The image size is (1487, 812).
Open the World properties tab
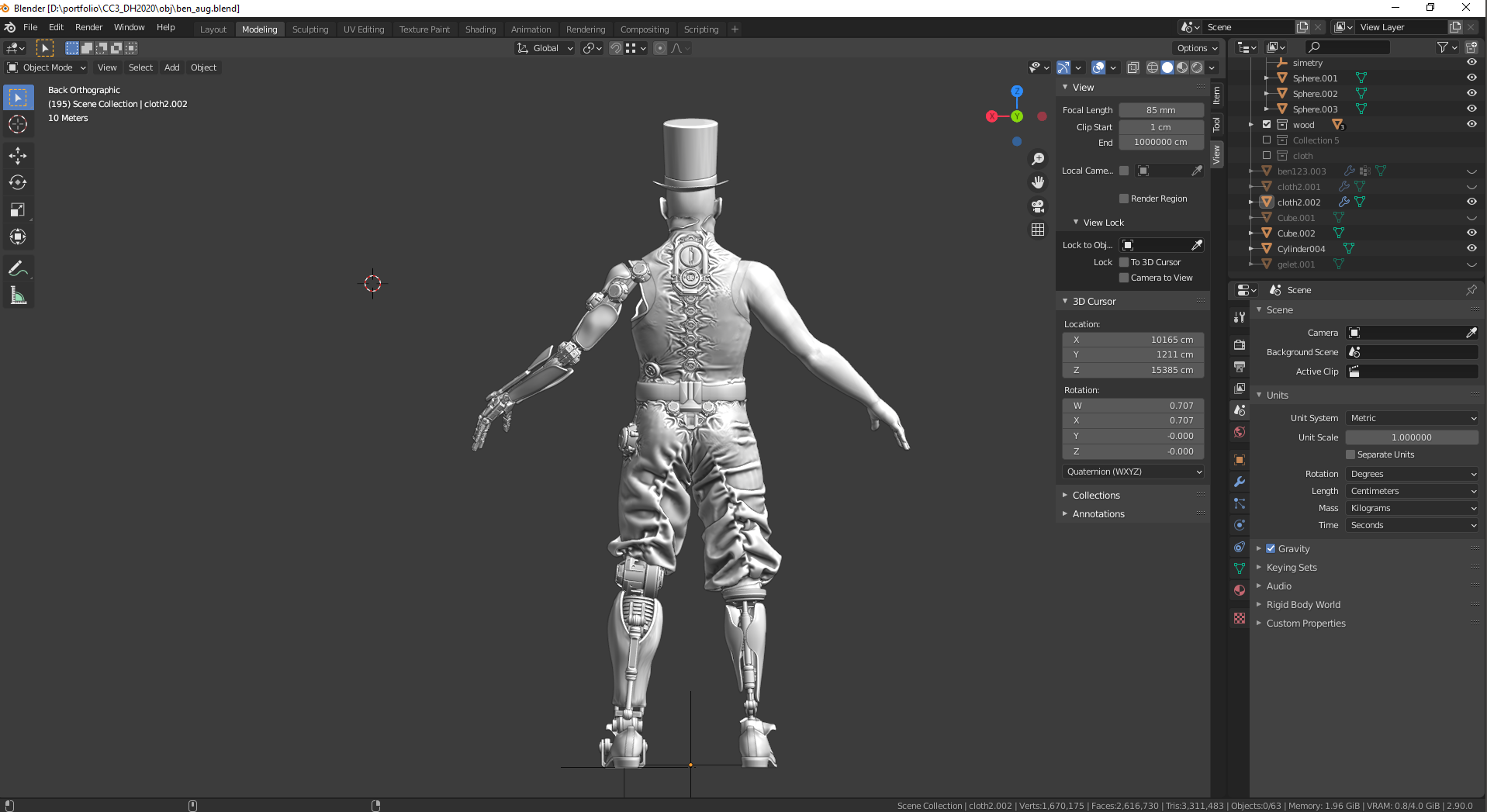click(1240, 432)
